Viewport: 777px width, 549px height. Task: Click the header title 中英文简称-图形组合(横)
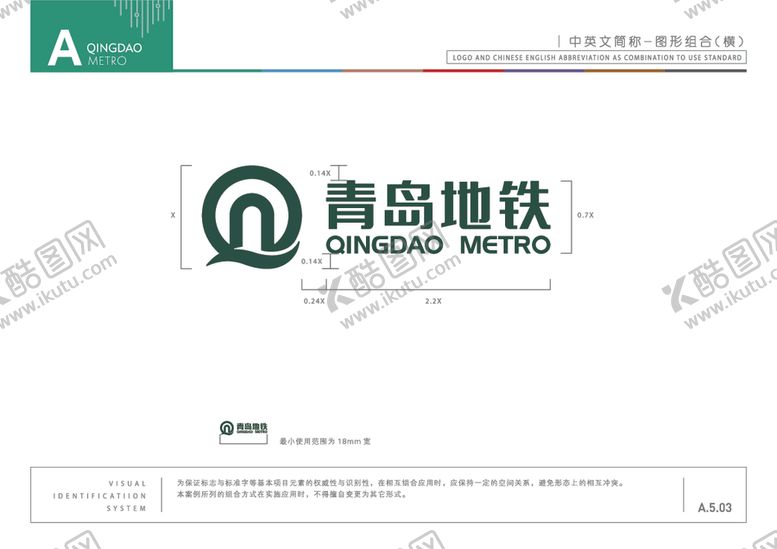[656, 42]
